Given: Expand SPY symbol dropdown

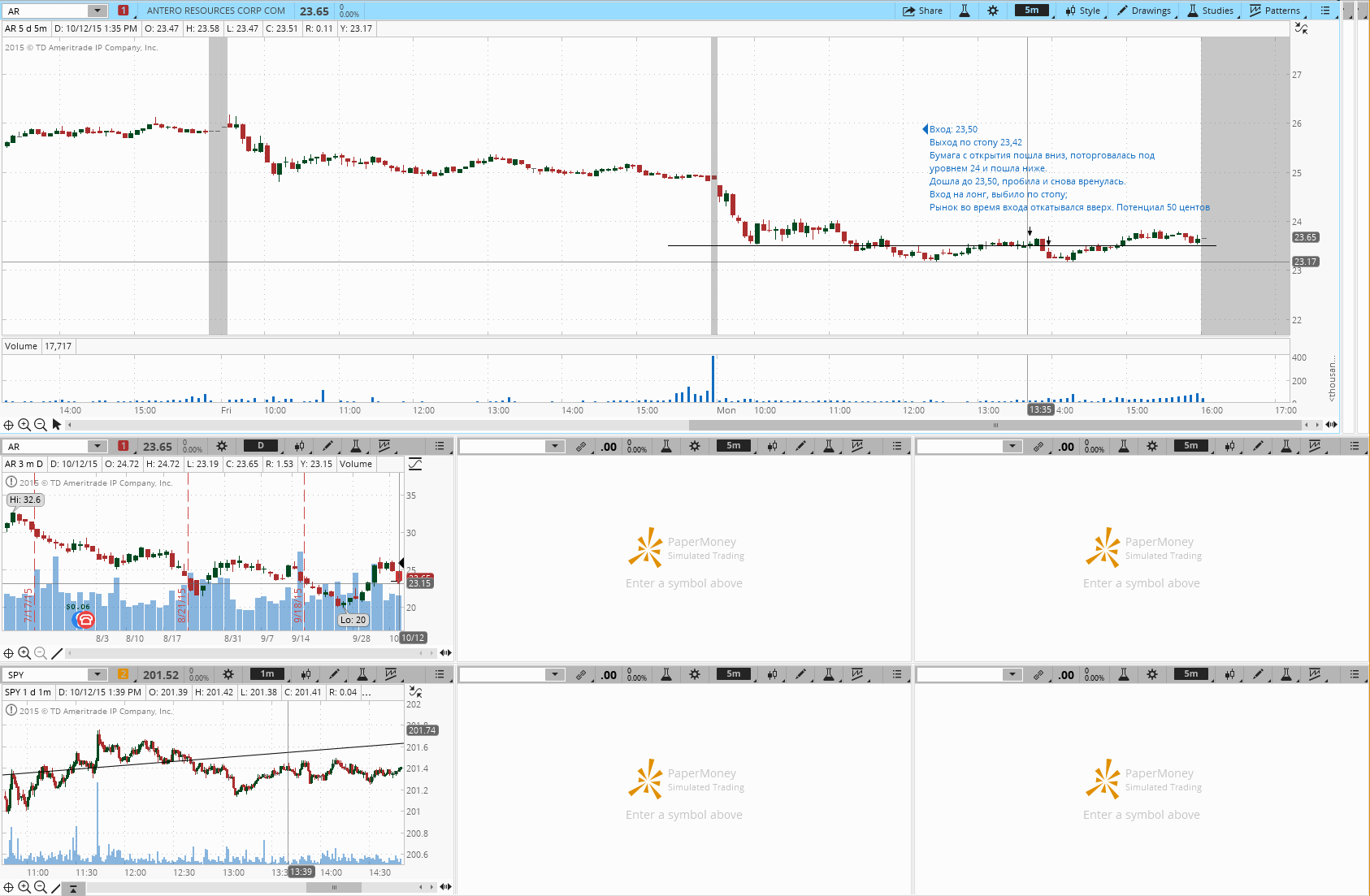Looking at the screenshot, I should click(98, 674).
